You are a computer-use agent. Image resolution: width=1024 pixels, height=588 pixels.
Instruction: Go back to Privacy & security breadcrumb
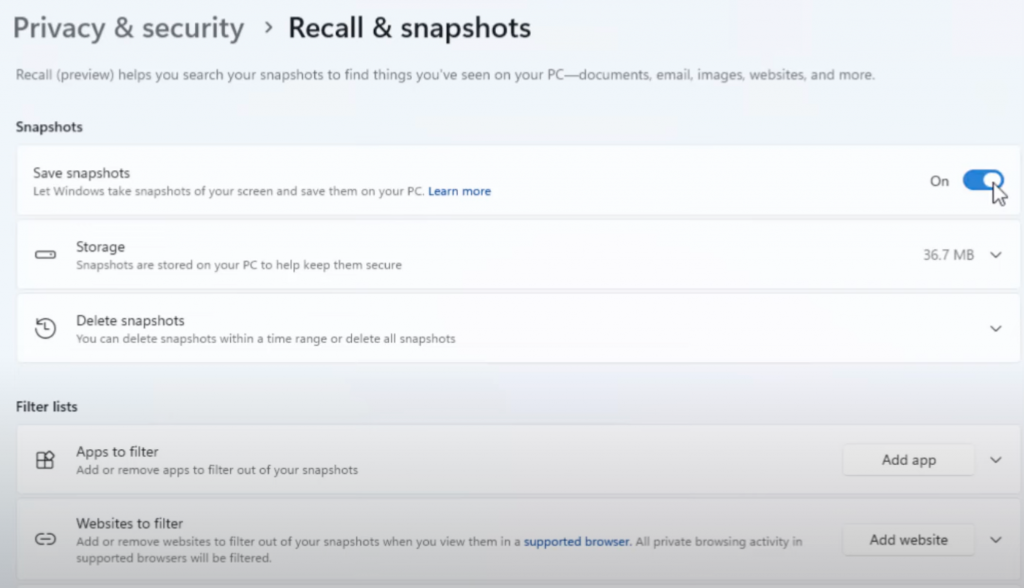[128, 28]
